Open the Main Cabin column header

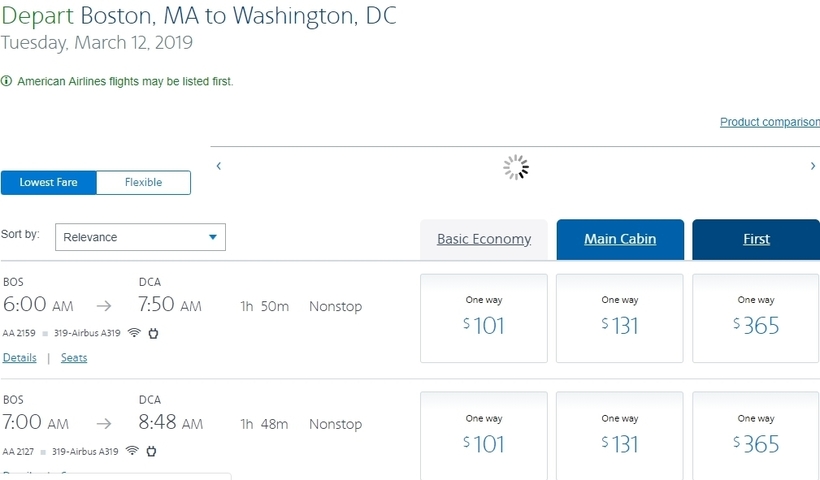pyautogui.click(x=620, y=239)
